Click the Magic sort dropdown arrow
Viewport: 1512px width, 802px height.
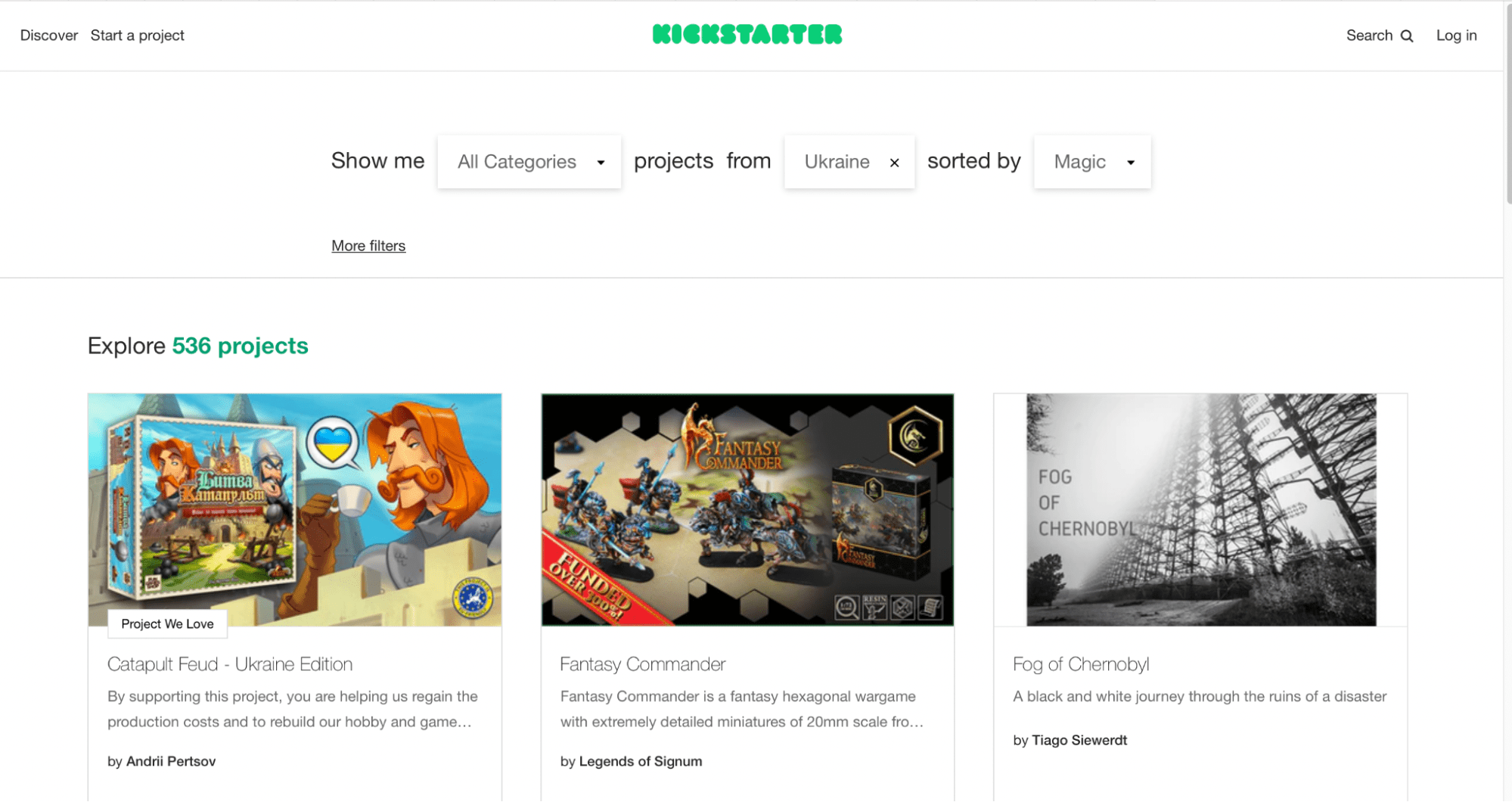(x=1131, y=163)
